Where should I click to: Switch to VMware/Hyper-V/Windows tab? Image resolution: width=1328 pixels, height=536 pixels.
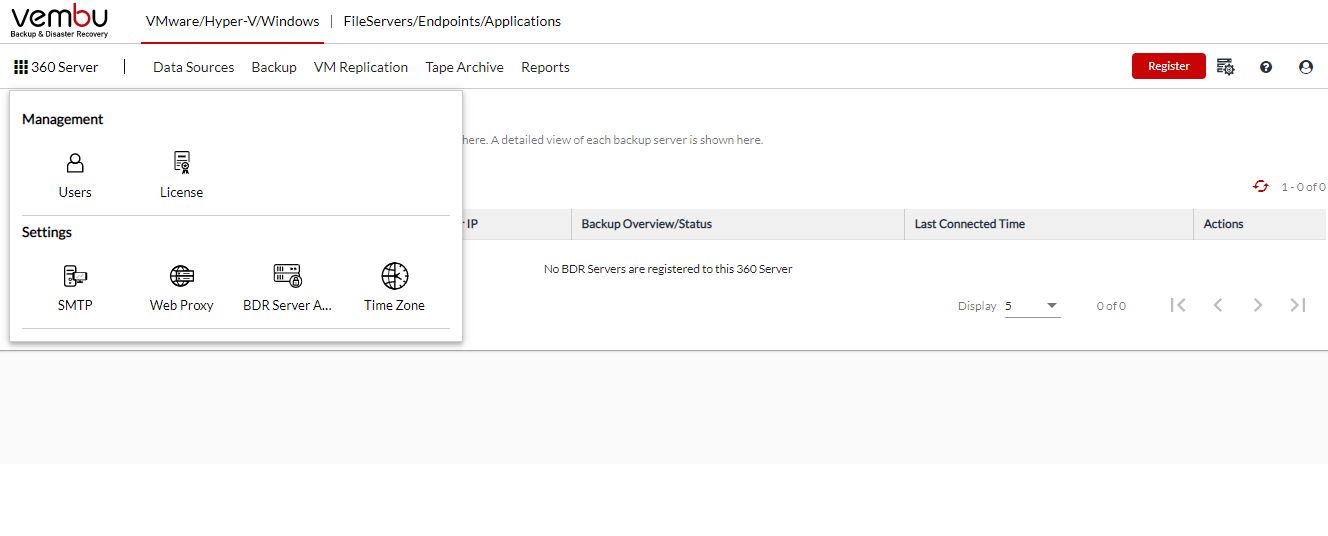(x=233, y=21)
